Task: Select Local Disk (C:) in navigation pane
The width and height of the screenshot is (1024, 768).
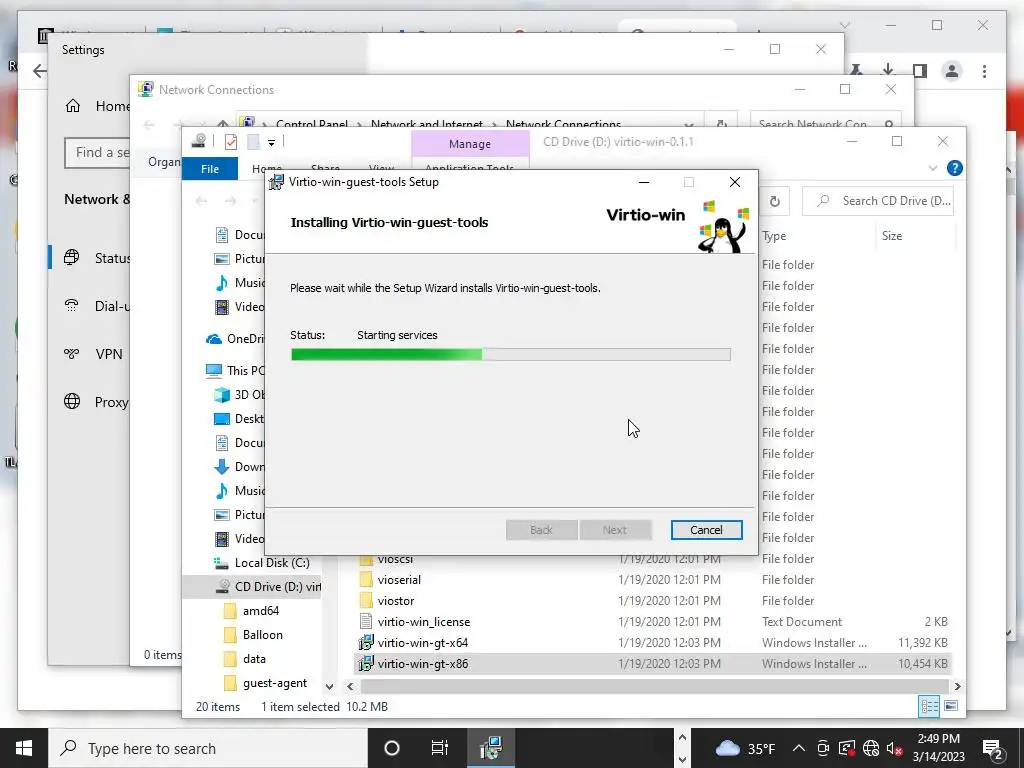Action: point(263,562)
